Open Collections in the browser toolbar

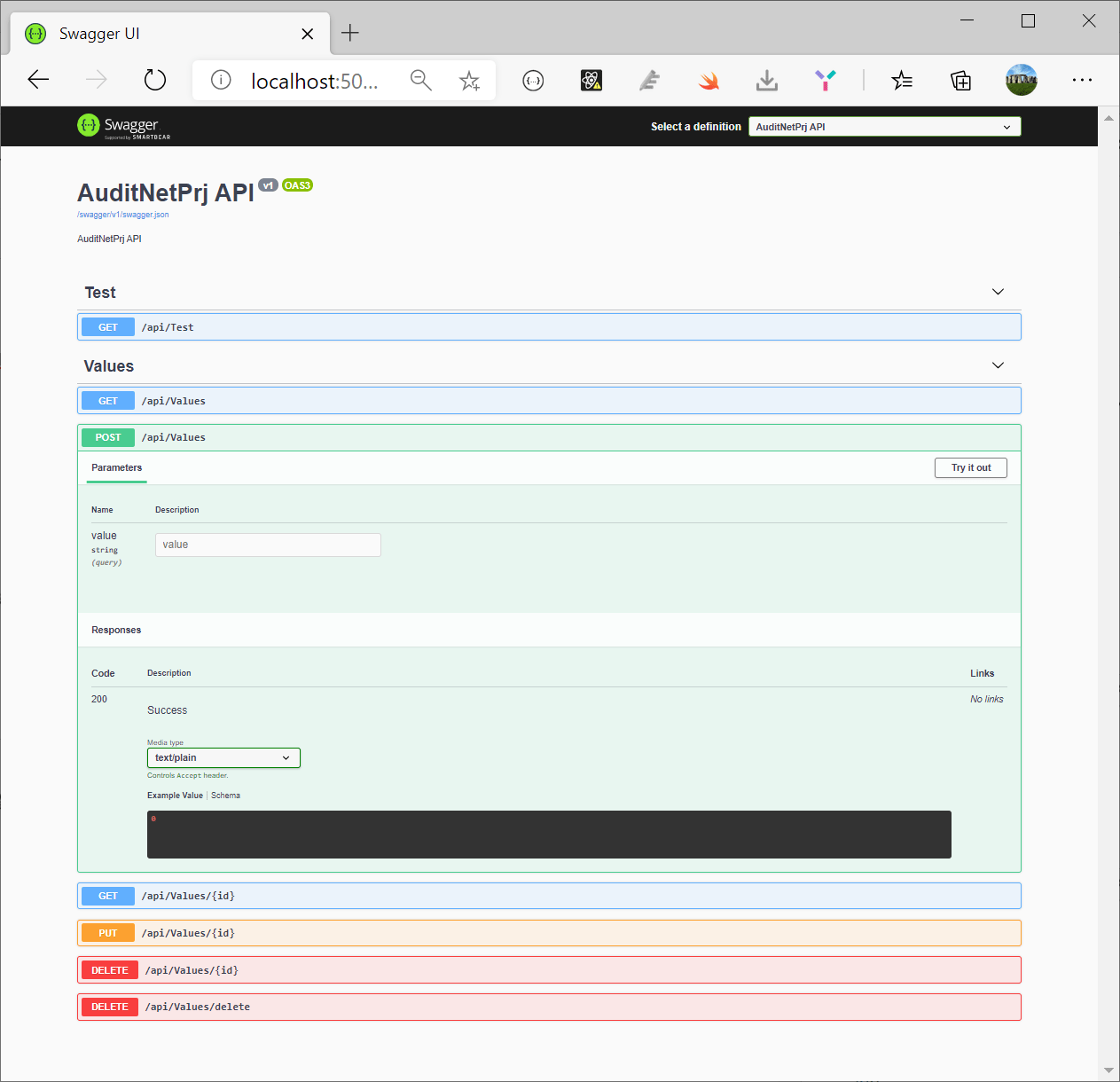coord(960,80)
